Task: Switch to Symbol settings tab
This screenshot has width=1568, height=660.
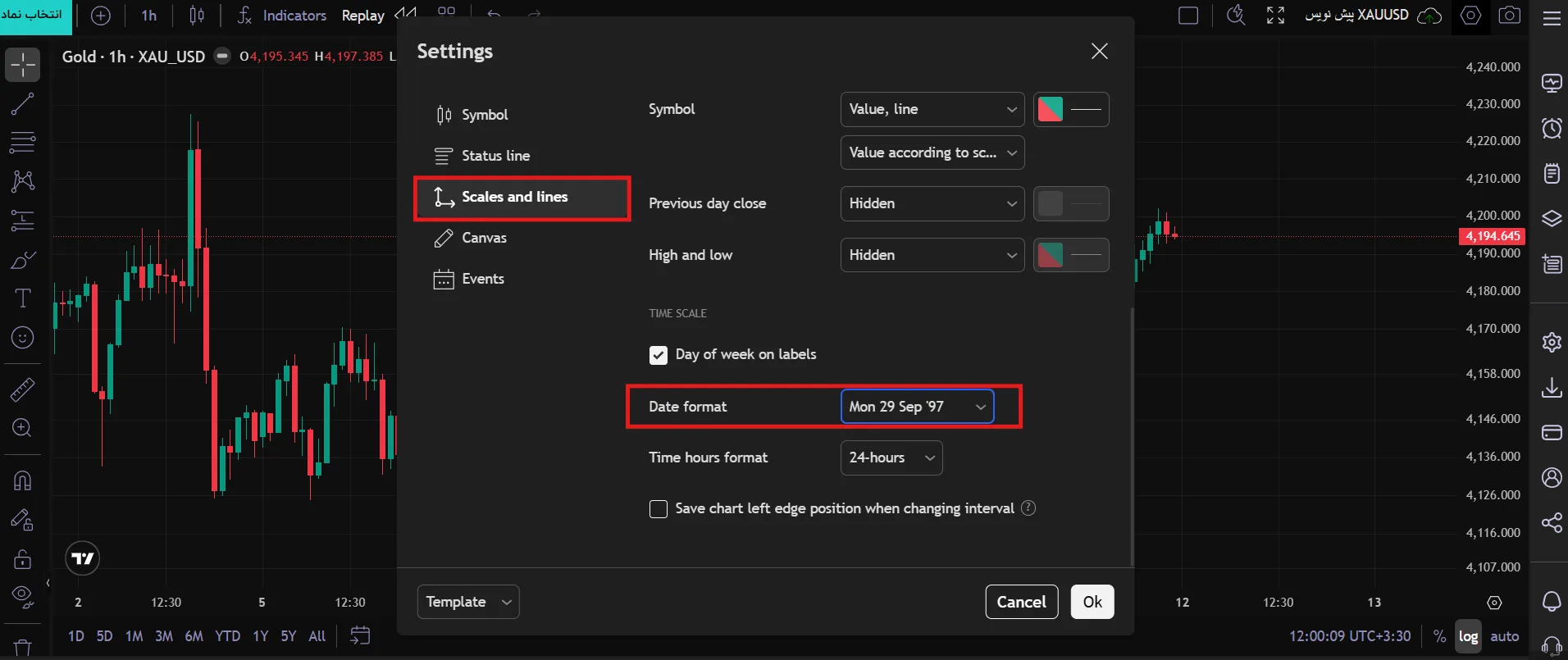Action: pos(522,115)
